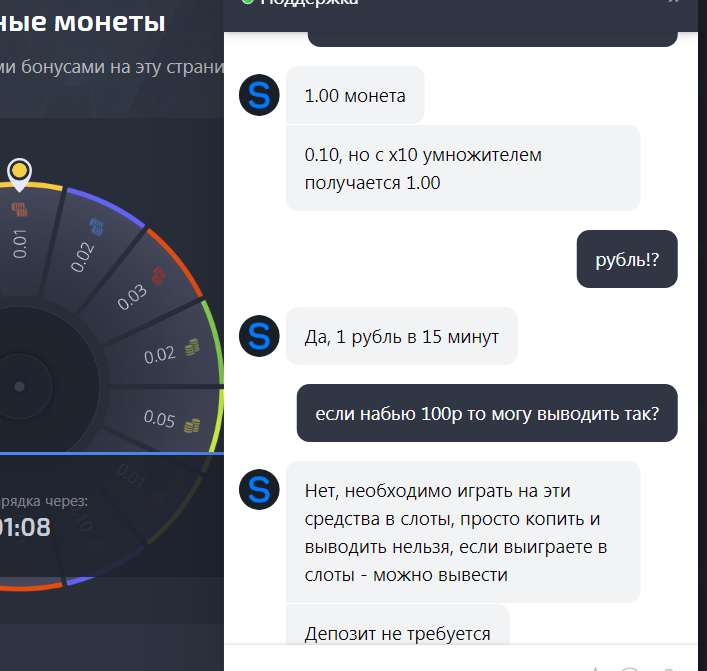Click the orange coin stack in the 0.01 sector
Screen dimensions: 707x671
(19, 209)
